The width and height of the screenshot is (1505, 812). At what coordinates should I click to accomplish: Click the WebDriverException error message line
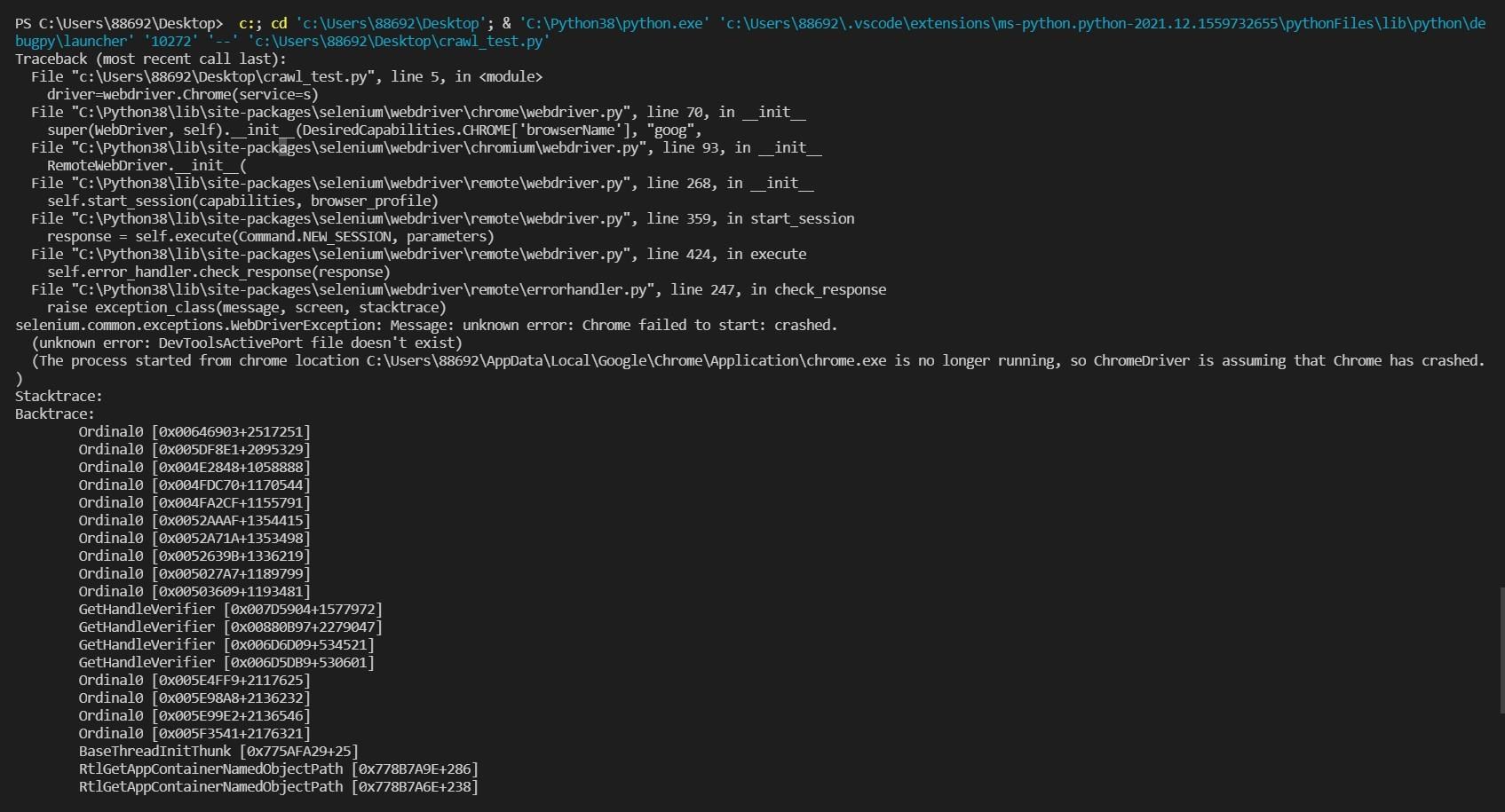426,326
